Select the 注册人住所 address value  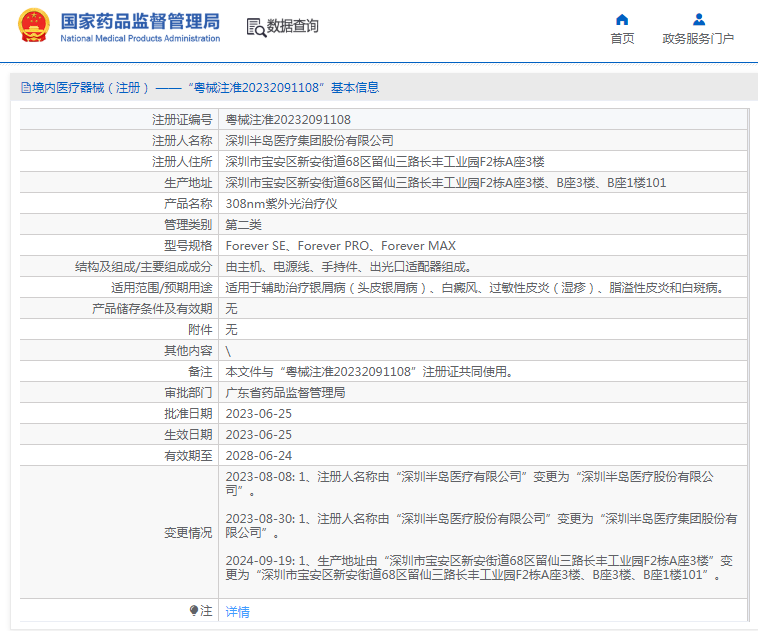[385, 161]
